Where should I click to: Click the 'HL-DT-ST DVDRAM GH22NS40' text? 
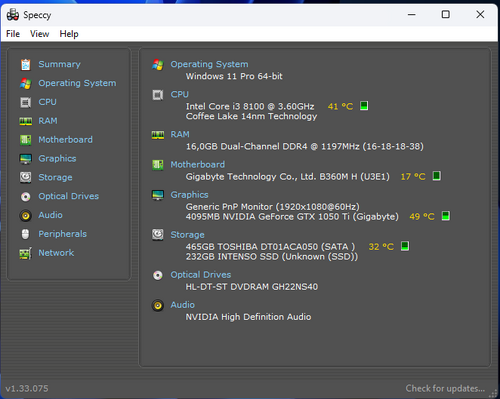click(x=252, y=287)
